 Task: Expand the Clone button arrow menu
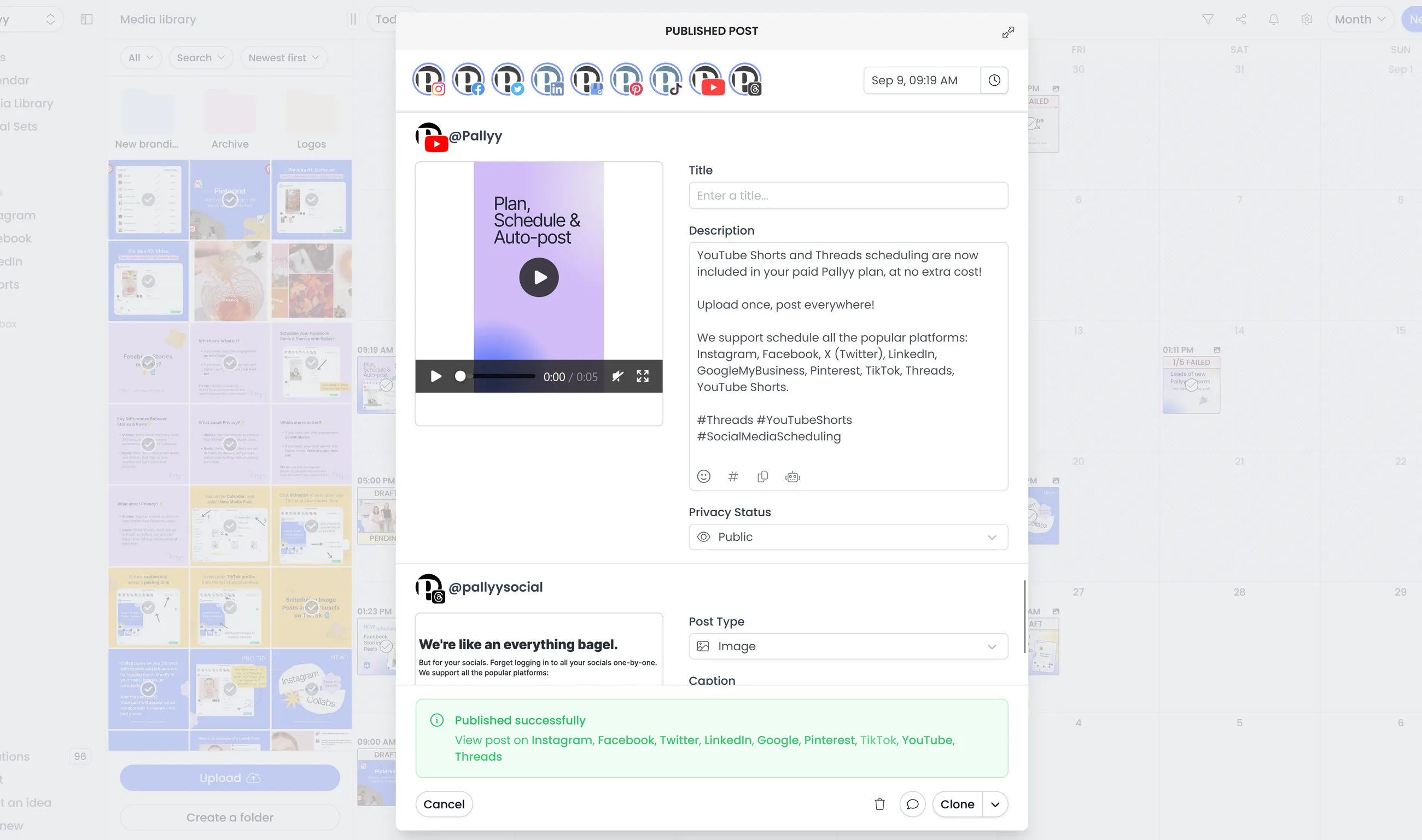[995, 804]
